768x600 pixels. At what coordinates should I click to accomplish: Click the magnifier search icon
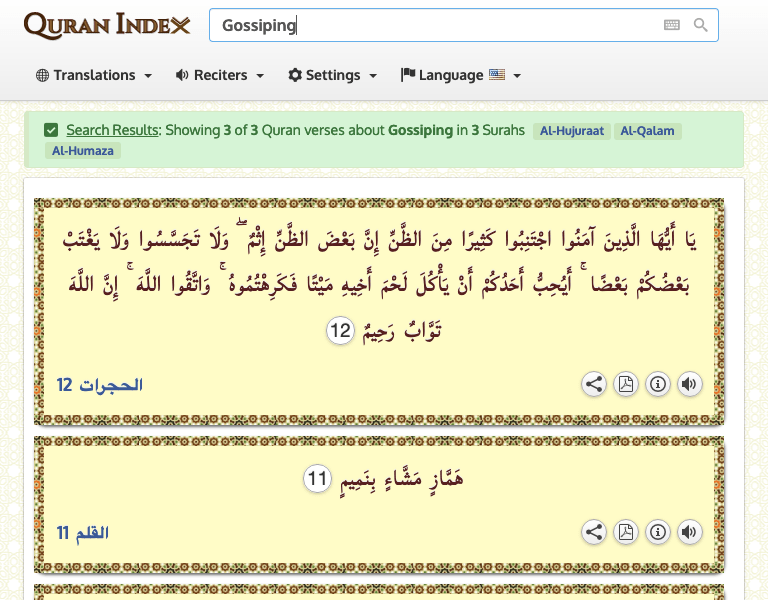coord(700,25)
